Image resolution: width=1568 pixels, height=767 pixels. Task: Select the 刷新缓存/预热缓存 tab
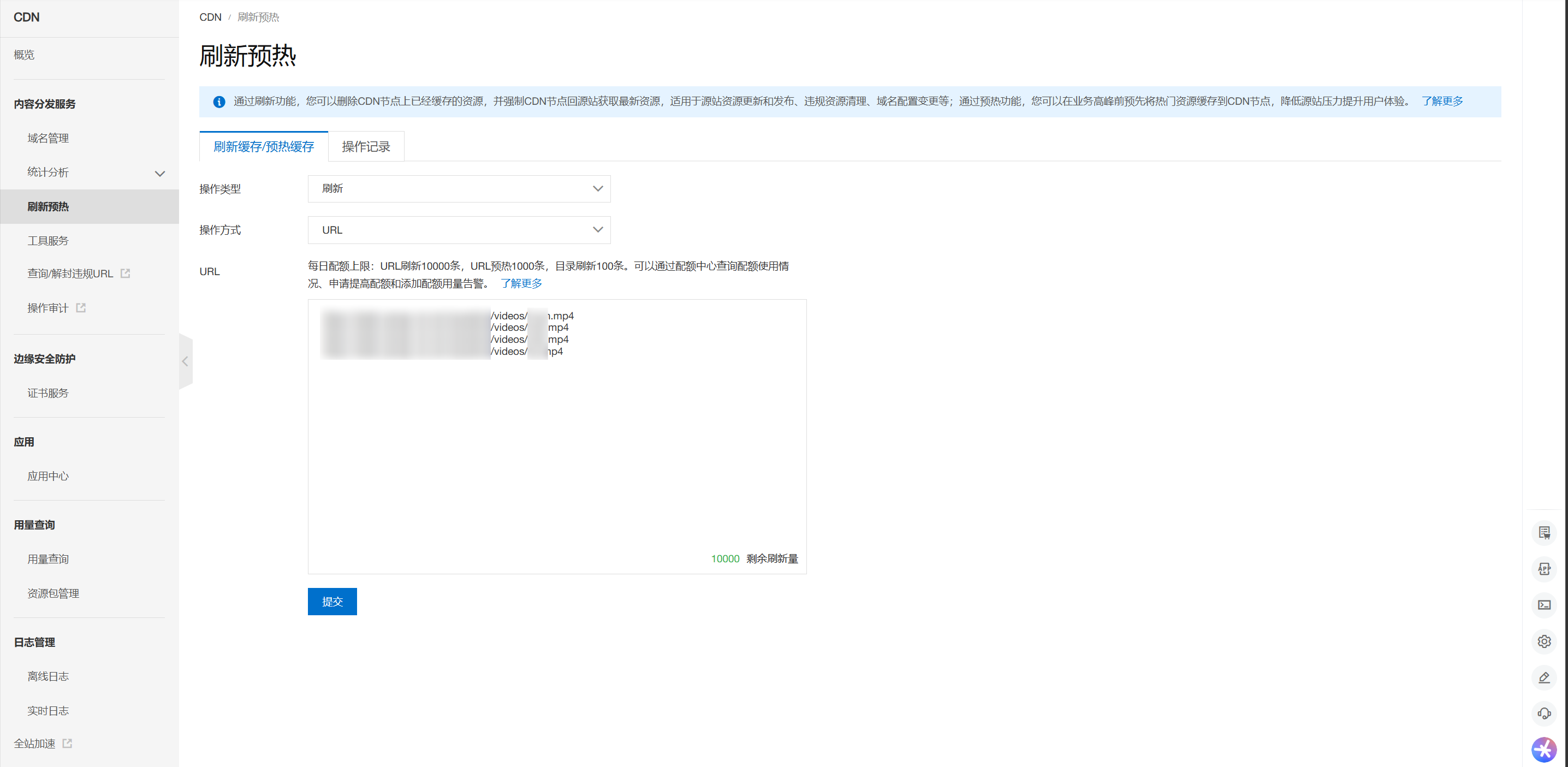[264, 147]
